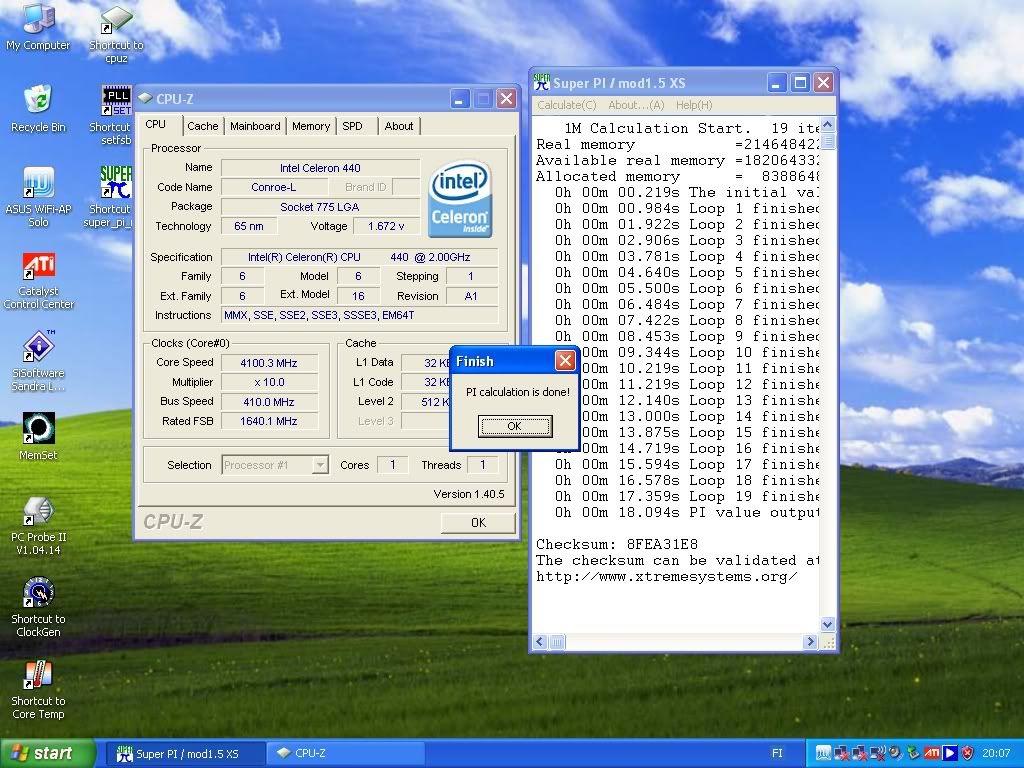Switch to the Mainboard tab in CPU-Z

[x=255, y=126]
